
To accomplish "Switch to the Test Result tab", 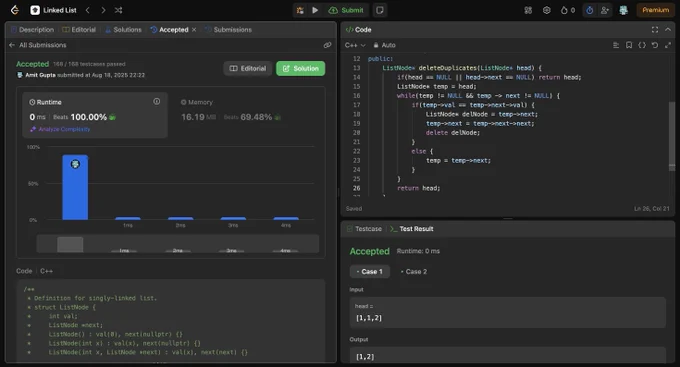I will [x=412, y=229].
